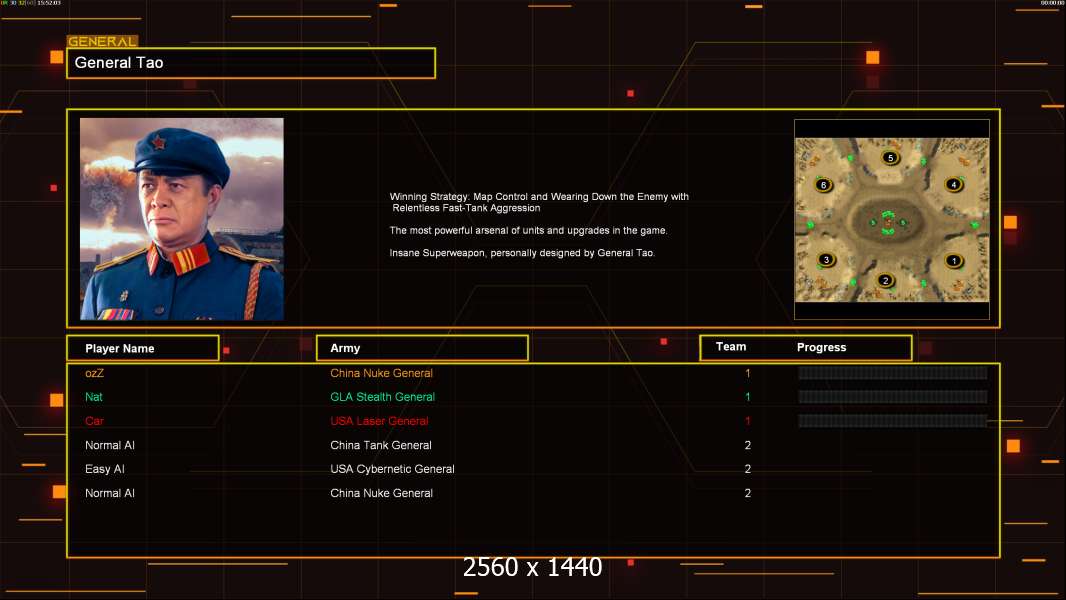Click Car's loading progress bar
This screenshot has width=1066, height=600.
pos(893,421)
